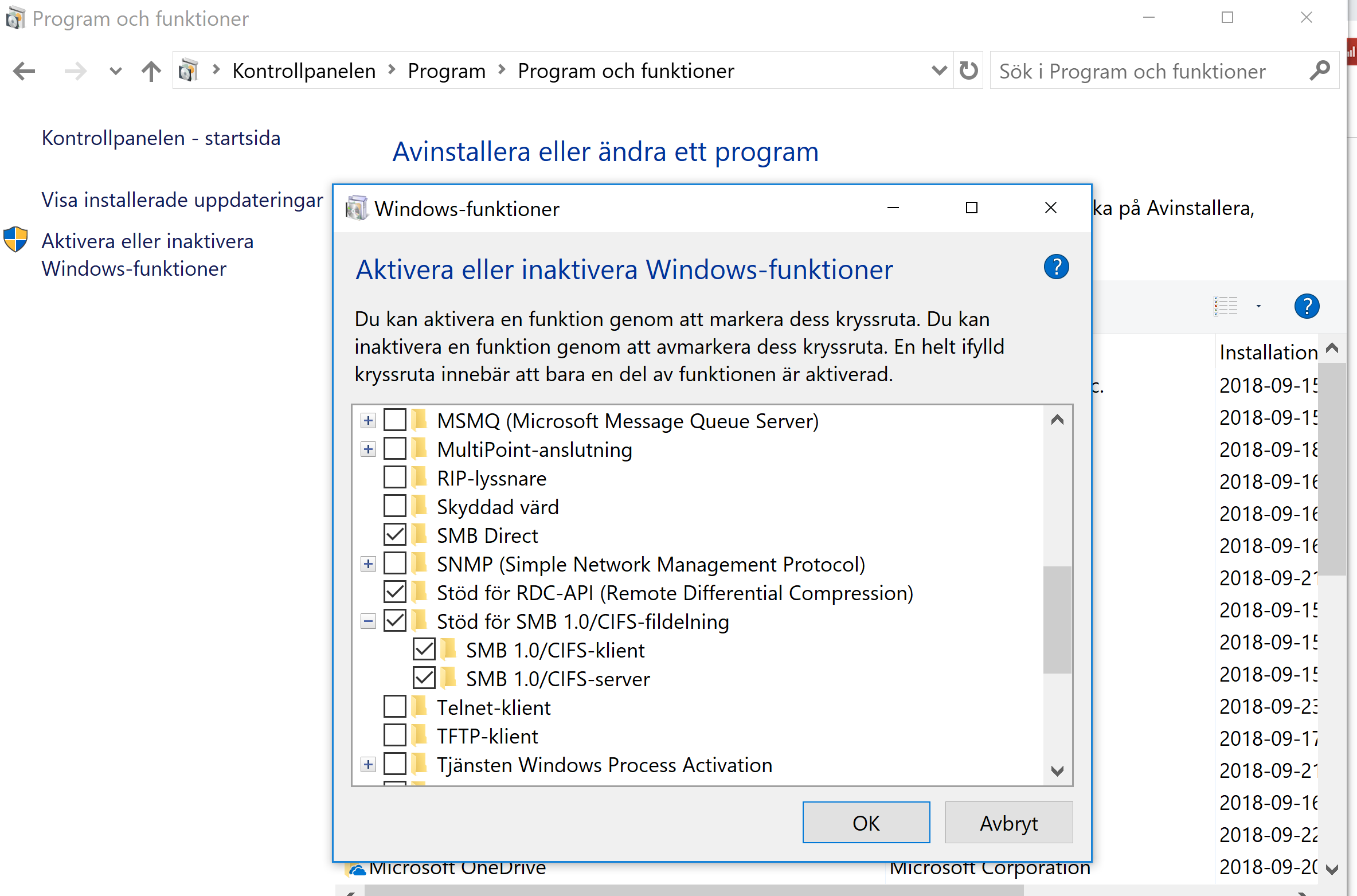Collapse Stöd för SMB 1.0/CIFS-fildelning node

pos(368,621)
